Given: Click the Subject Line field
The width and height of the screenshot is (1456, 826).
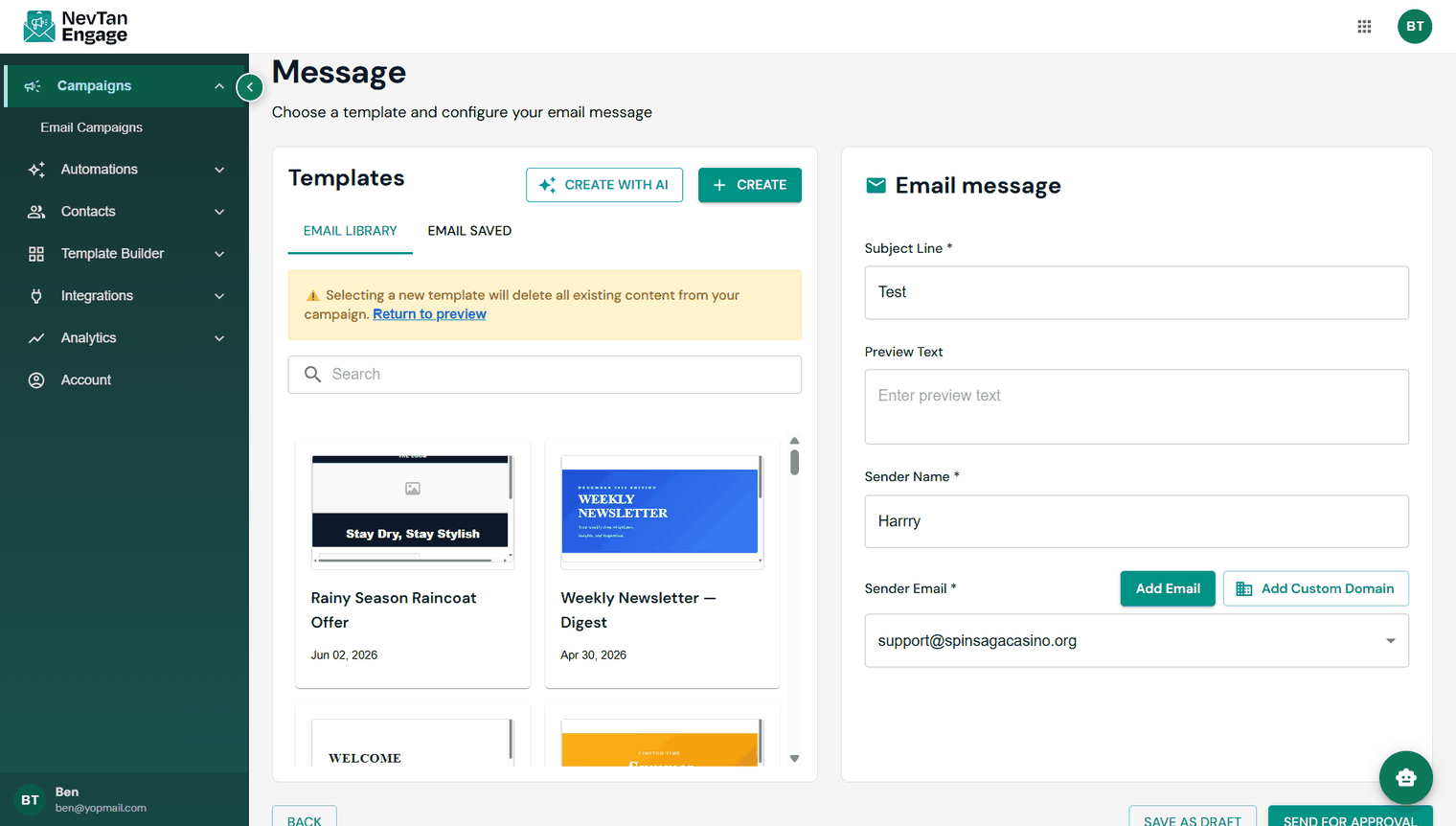Looking at the screenshot, I should click(x=1136, y=292).
